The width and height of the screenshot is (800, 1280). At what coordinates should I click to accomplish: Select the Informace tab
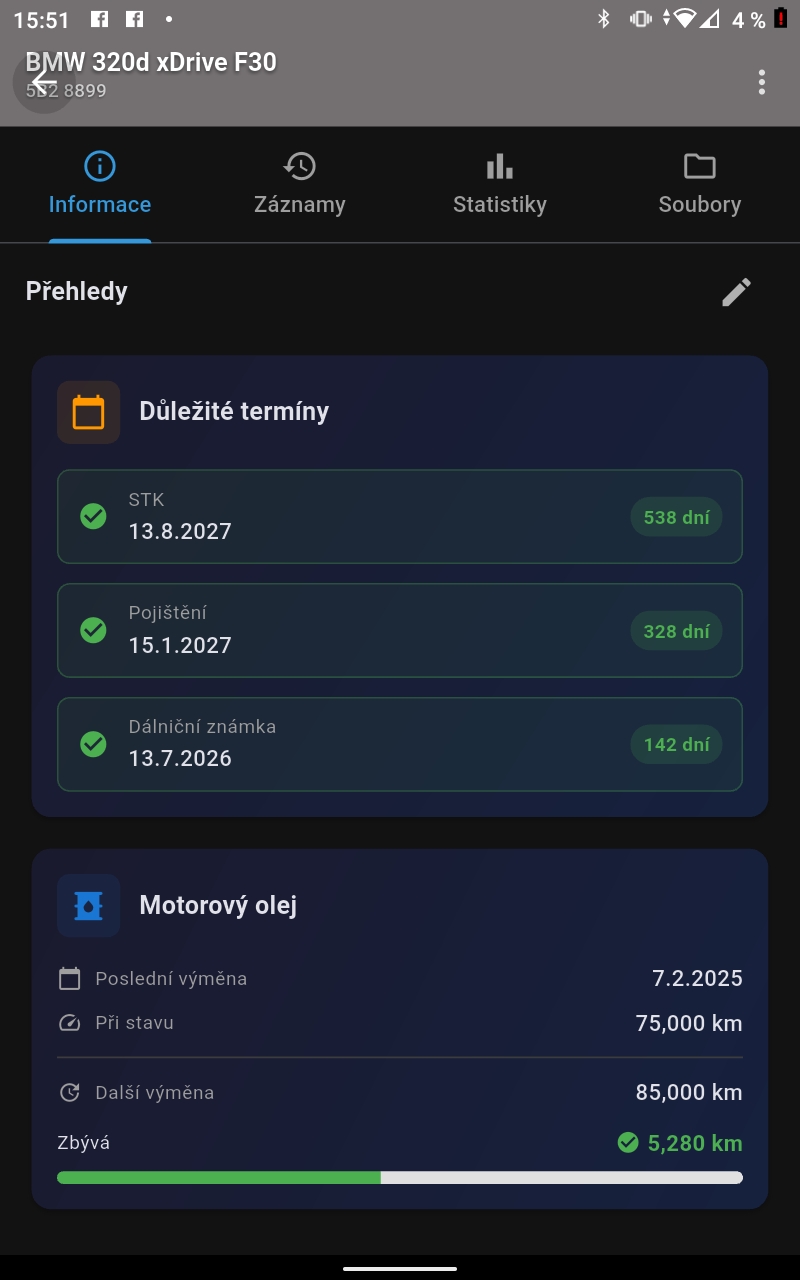pyautogui.click(x=100, y=185)
